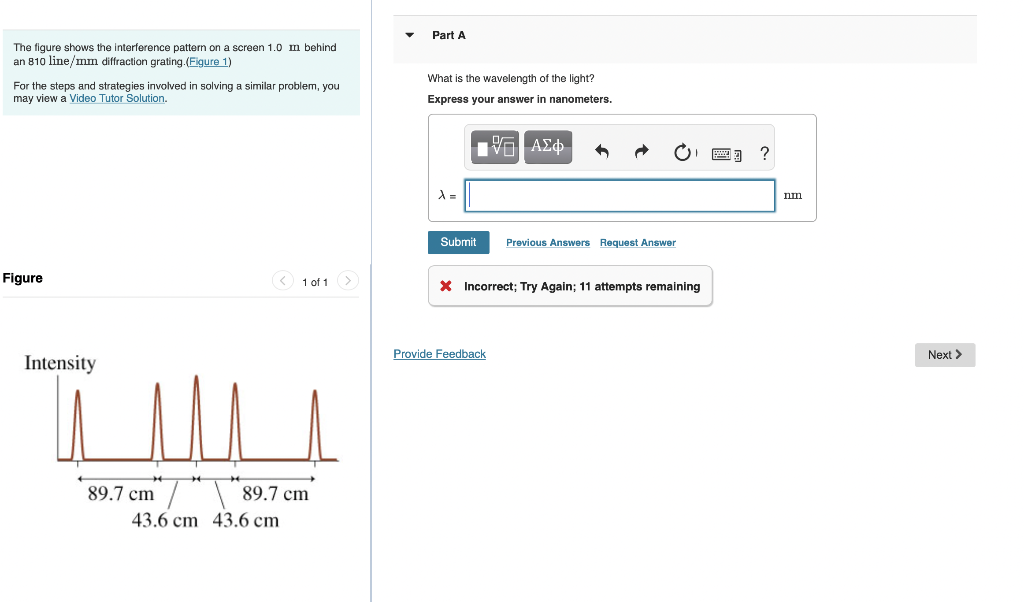Expand the Part A disclosure triangle
Screen dimensions: 1024x602
409,35
